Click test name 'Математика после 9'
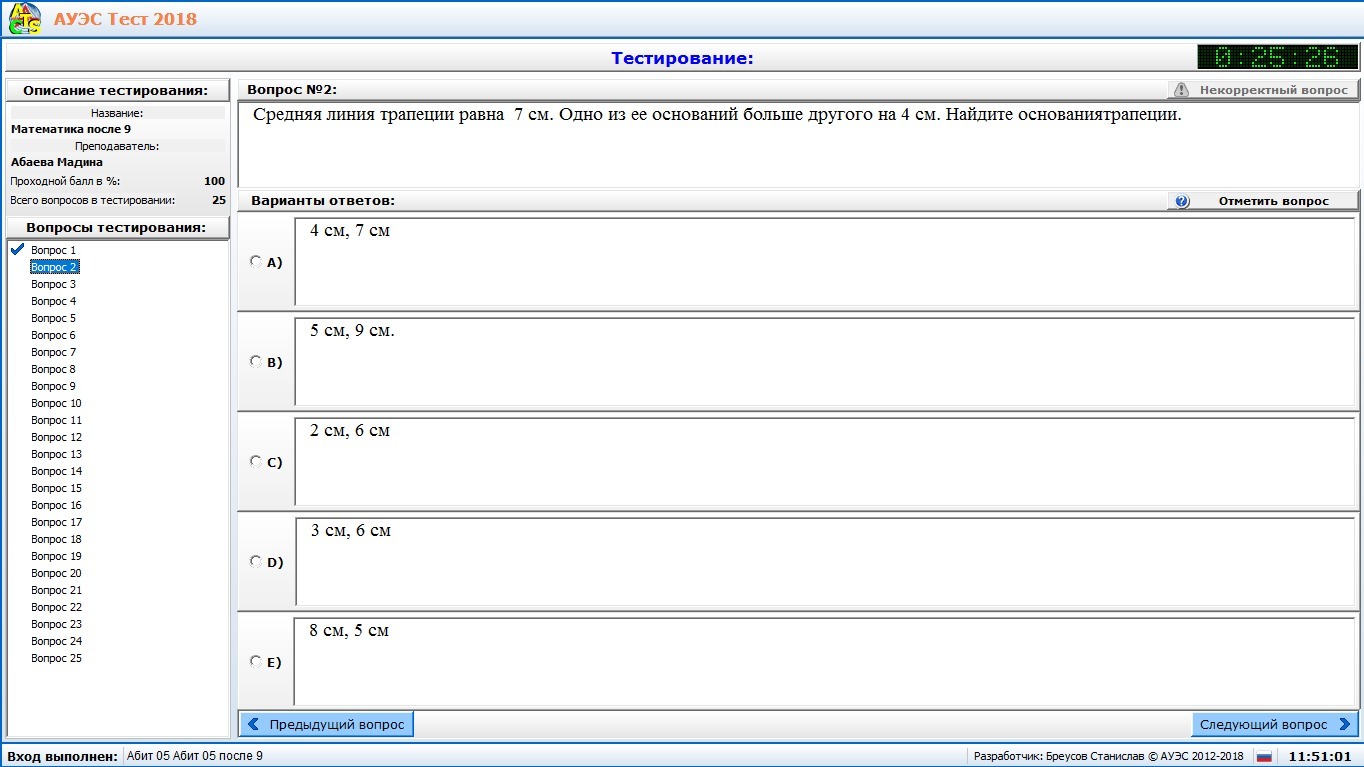The height and width of the screenshot is (767, 1364). point(71,129)
